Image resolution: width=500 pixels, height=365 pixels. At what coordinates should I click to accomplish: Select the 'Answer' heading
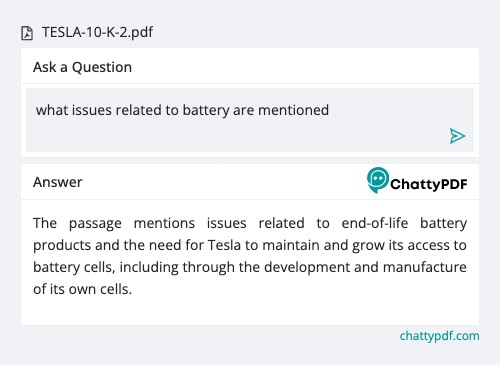pos(57,182)
